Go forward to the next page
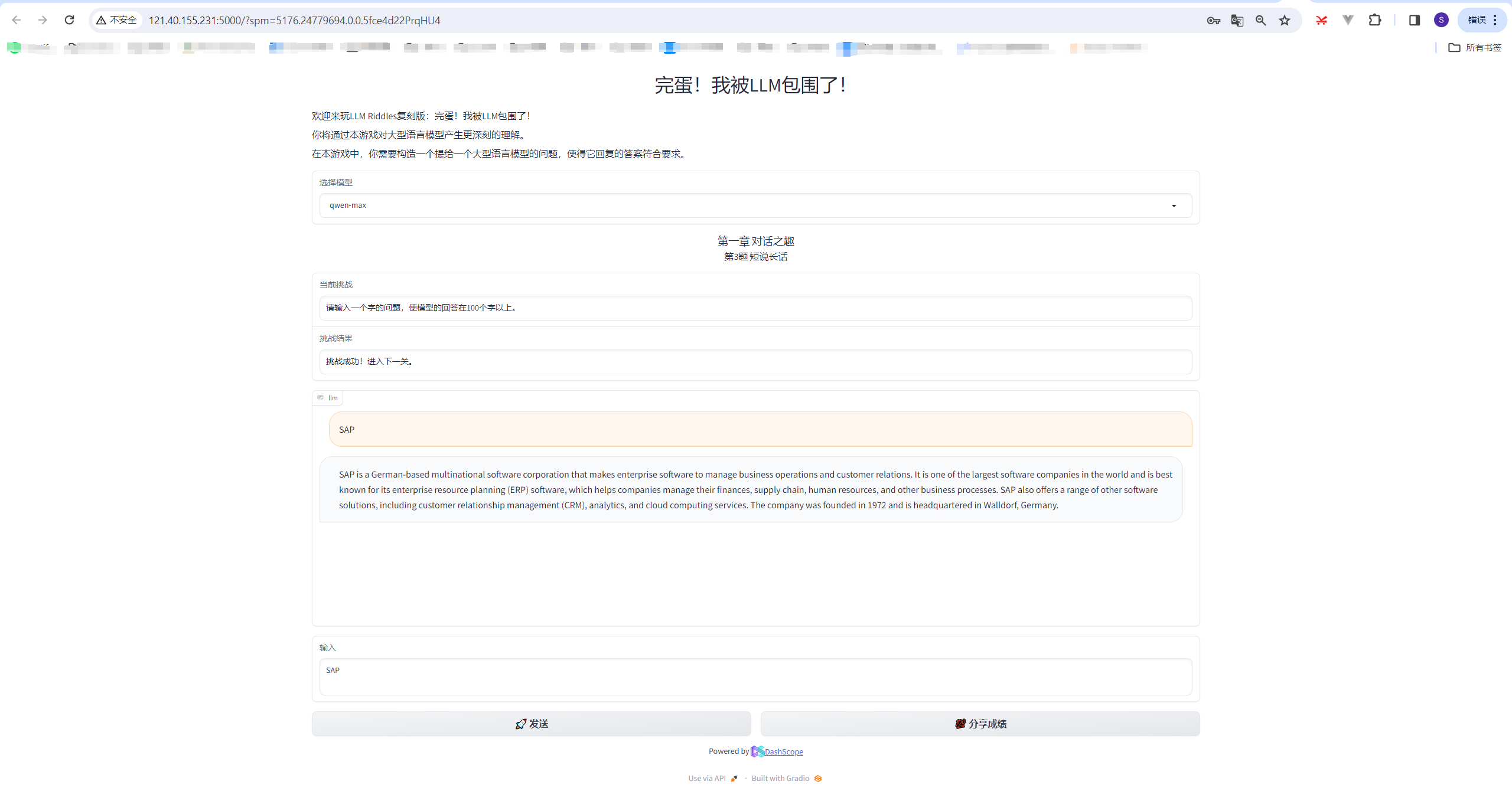 coord(43,20)
